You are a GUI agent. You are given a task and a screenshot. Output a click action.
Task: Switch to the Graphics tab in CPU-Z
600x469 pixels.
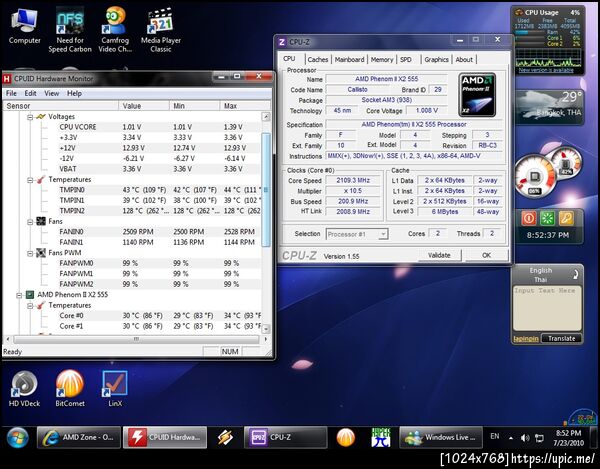[x=436, y=60]
